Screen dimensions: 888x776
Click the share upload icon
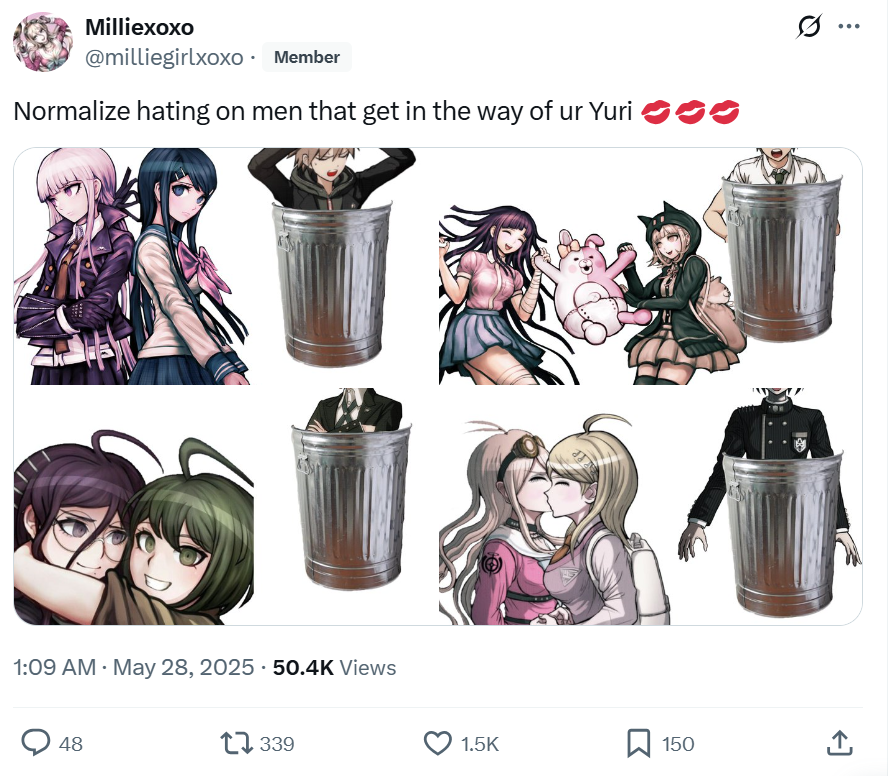tap(839, 743)
